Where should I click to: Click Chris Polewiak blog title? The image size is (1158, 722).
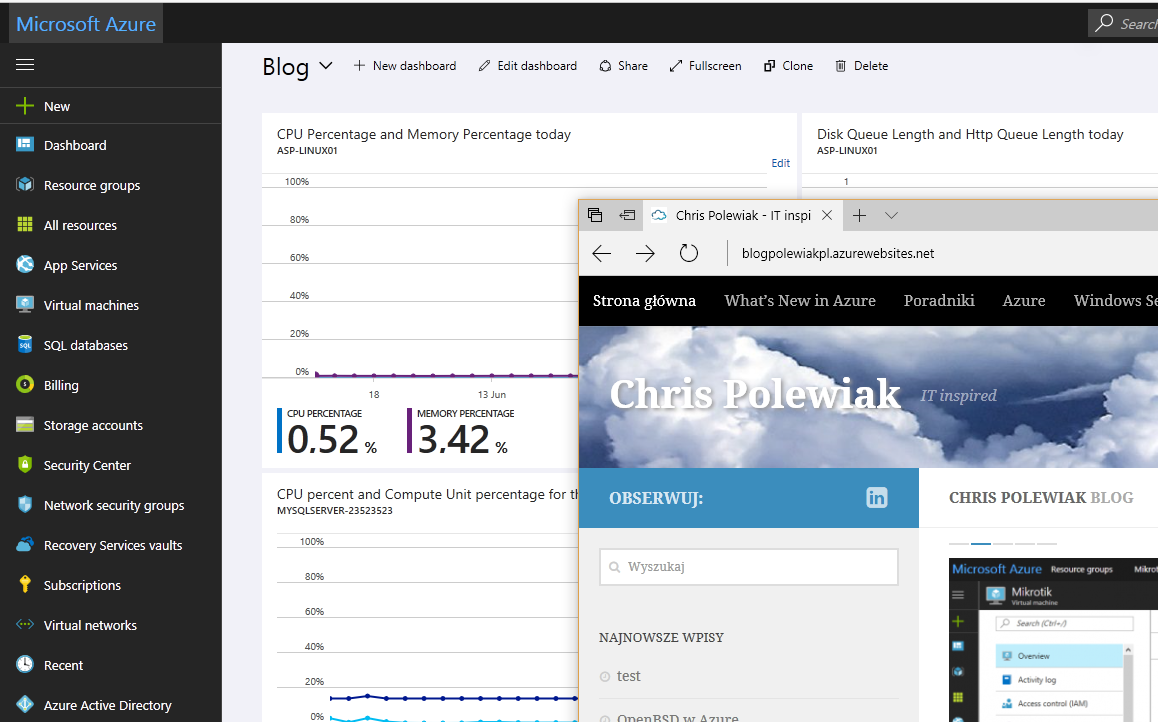(x=755, y=393)
